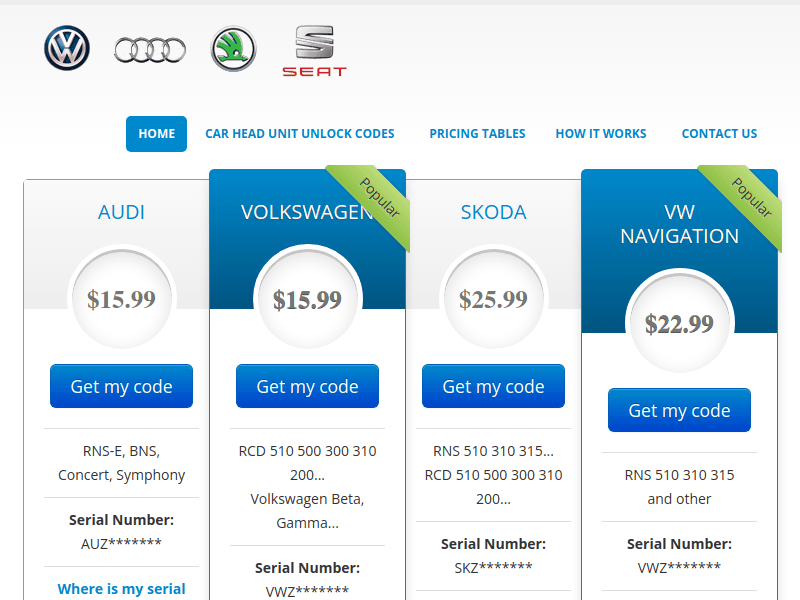This screenshot has width=800, height=600.
Task: Navigate to HOW IT WORKS
Action: [x=601, y=133]
